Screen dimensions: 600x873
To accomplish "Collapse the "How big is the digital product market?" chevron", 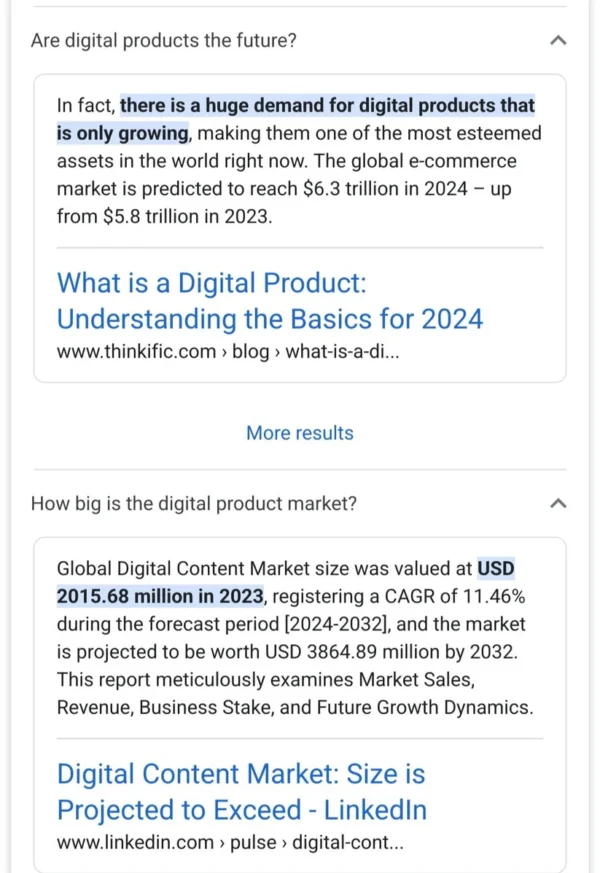I will click(559, 504).
